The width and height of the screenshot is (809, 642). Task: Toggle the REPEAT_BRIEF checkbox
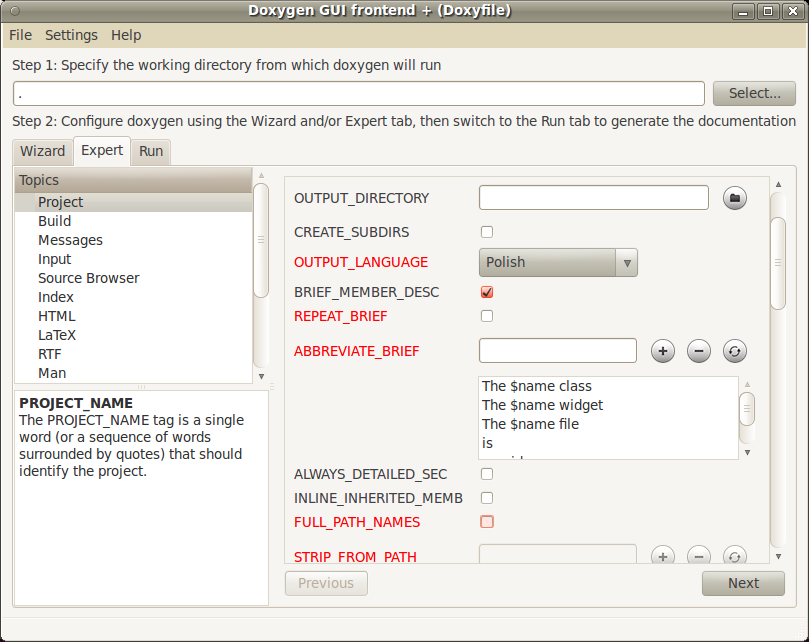tap(487, 316)
